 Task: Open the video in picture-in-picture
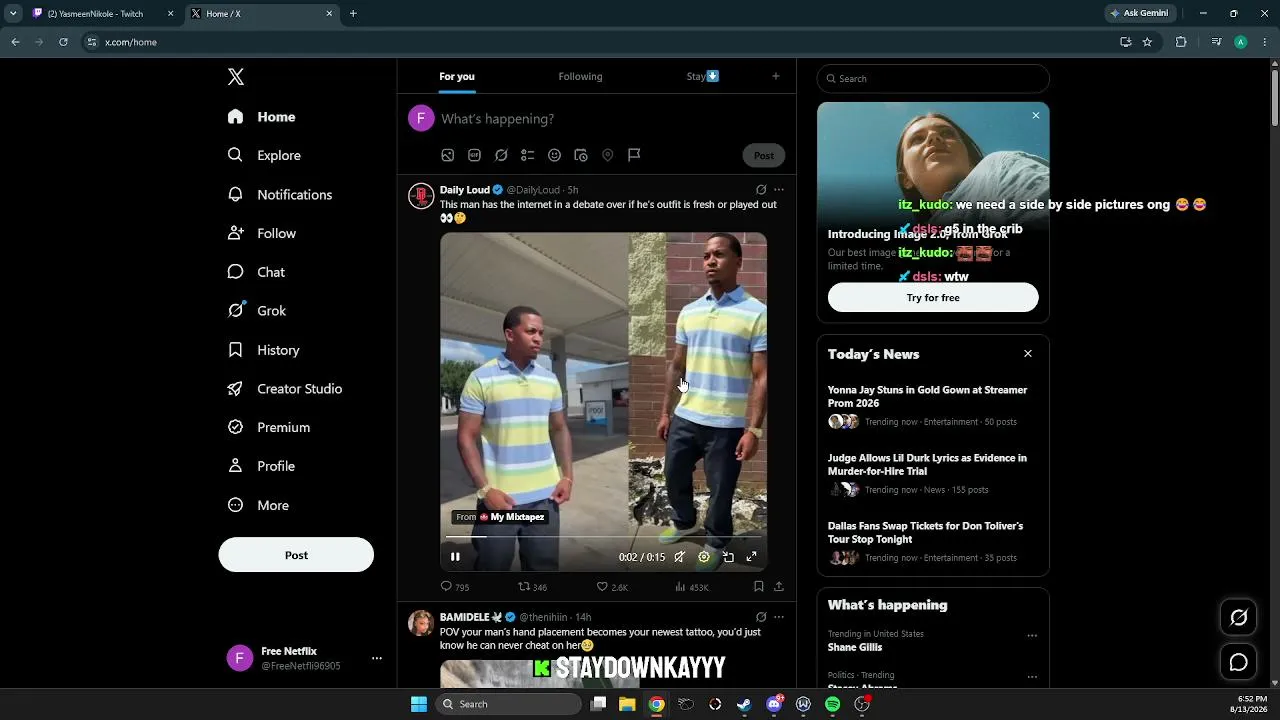tap(728, 557)
